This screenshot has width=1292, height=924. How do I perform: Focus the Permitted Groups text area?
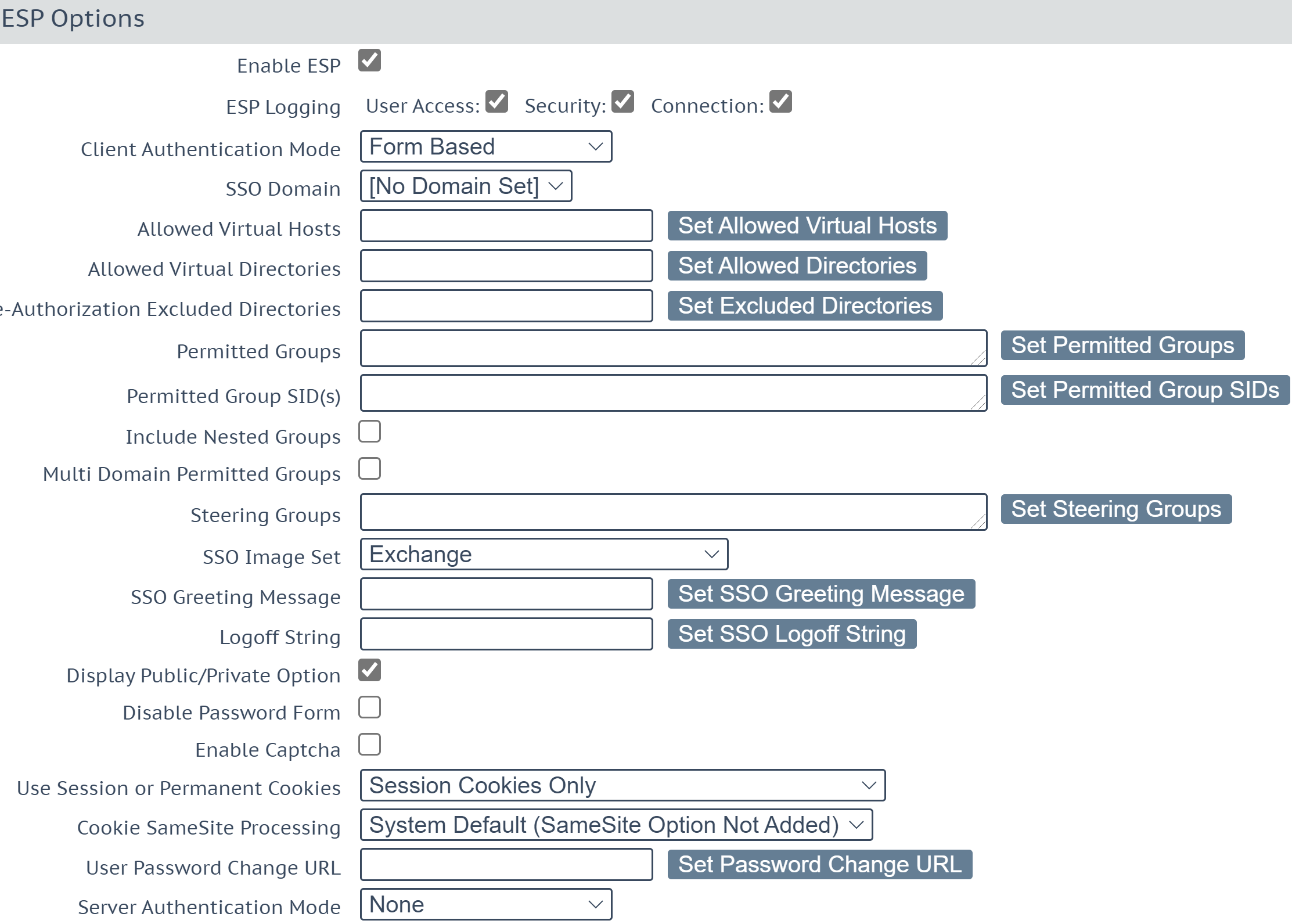point(674,348)
